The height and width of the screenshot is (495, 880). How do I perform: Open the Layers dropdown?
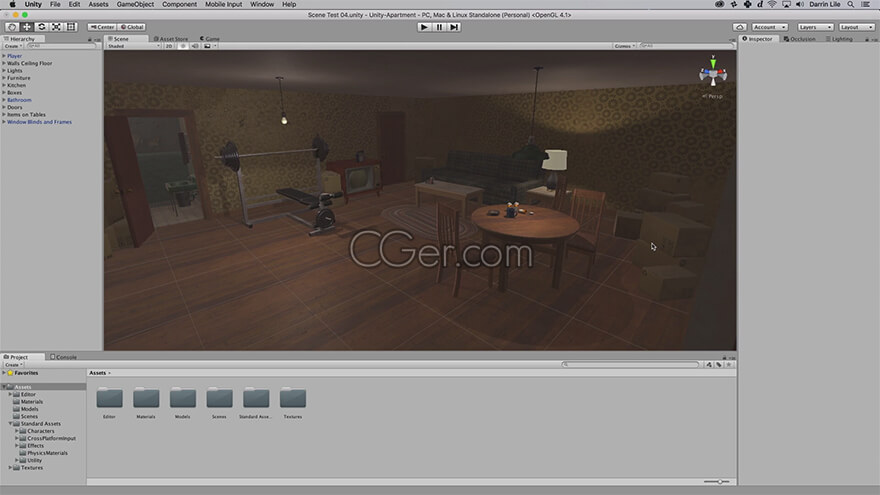point(815,27)
